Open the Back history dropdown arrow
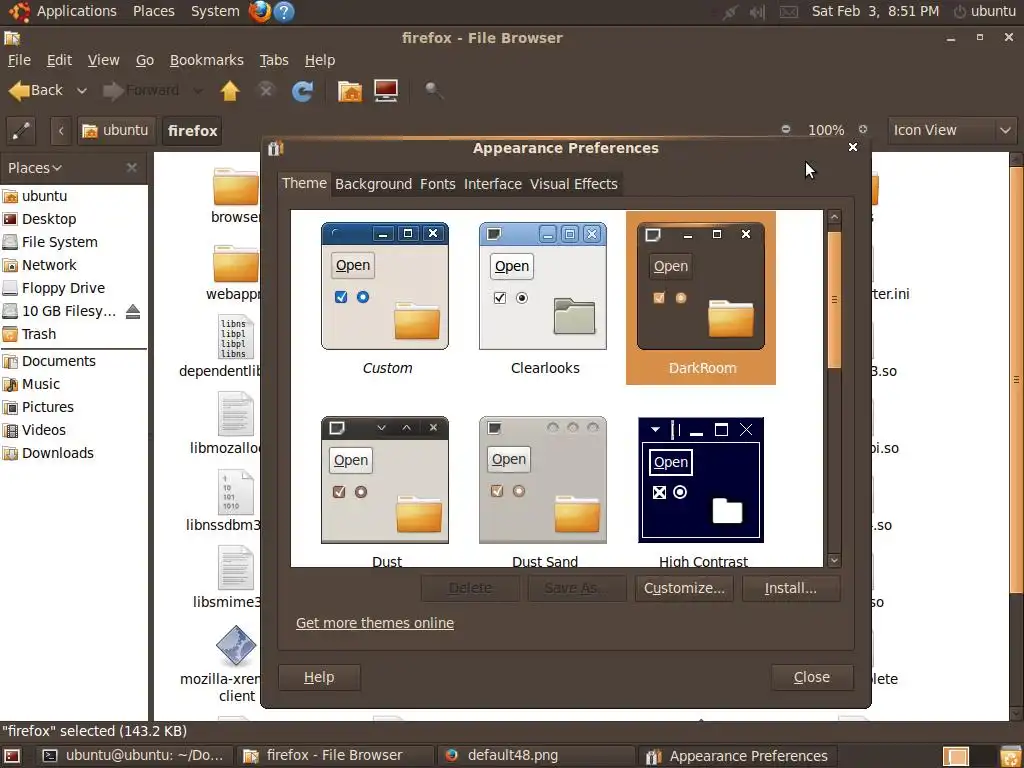1024x768 pixels. pos(82,91)
